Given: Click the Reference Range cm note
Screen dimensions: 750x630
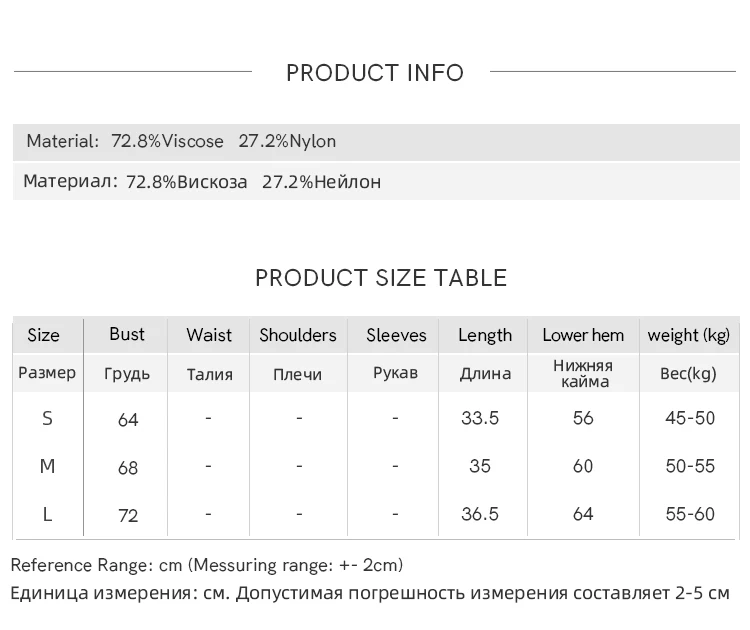Looking at the screenshot, I should pos(207,565).
